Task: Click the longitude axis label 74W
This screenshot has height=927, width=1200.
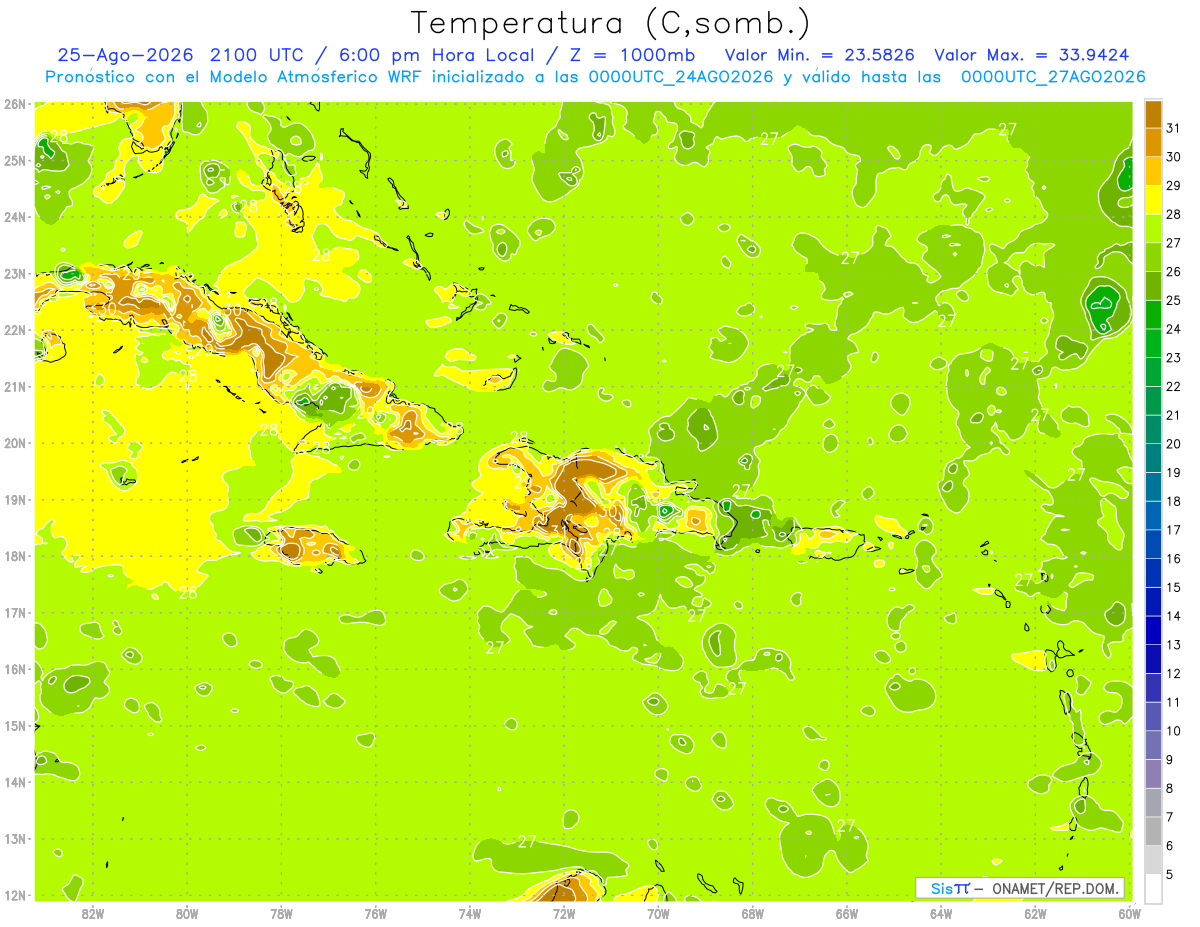Action: pos(470,913)
